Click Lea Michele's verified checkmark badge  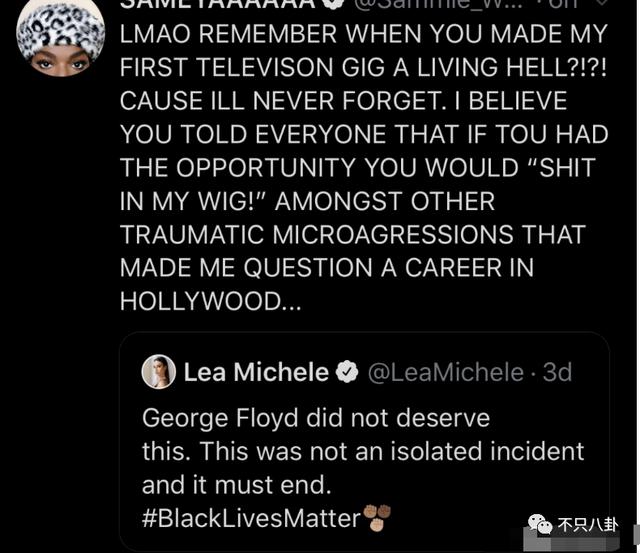[347, 373]
